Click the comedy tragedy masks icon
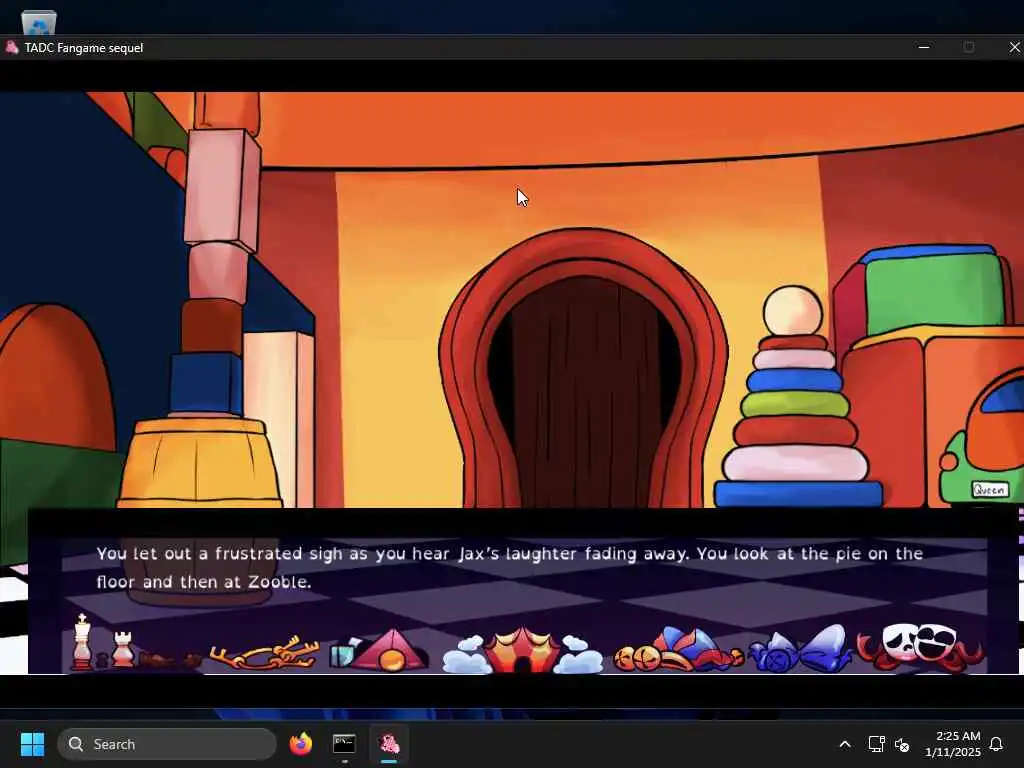Screen dimensions: 1024x768 921,647
